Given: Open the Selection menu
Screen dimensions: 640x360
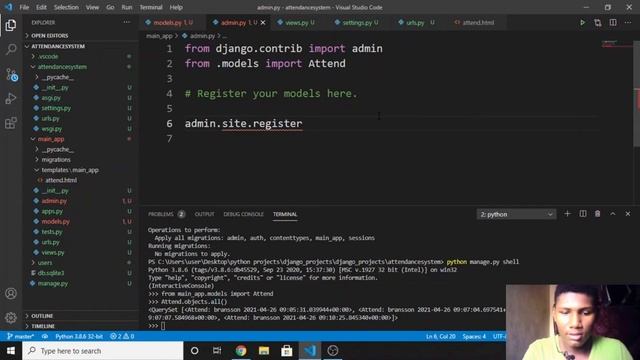Looking at the screenshot, I should pyautogui.click(x=66, y=7).
